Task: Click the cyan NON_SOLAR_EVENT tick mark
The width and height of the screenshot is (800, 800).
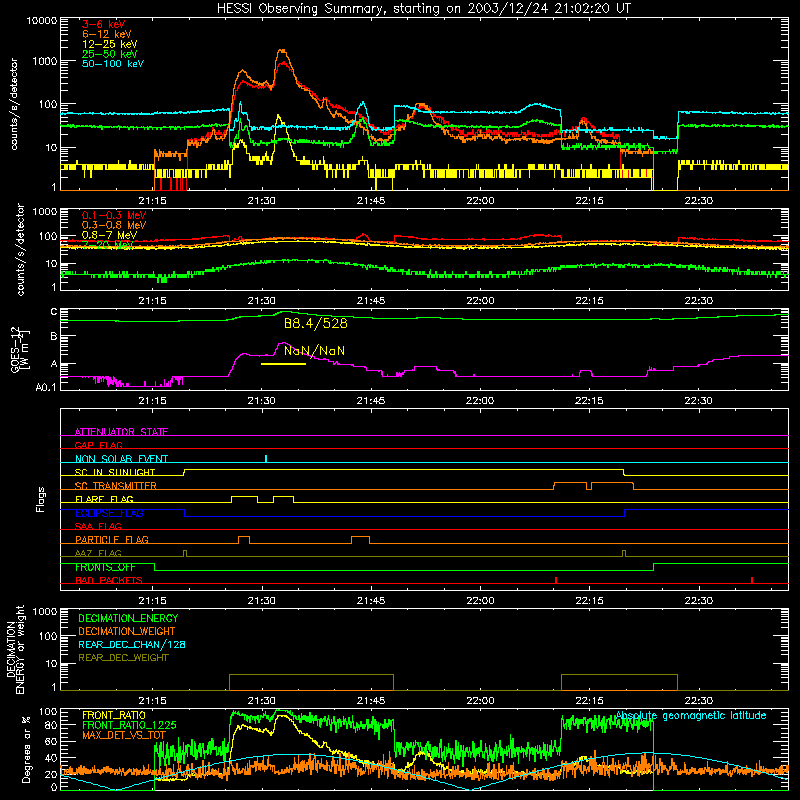Action: click(x=266, y=458)
